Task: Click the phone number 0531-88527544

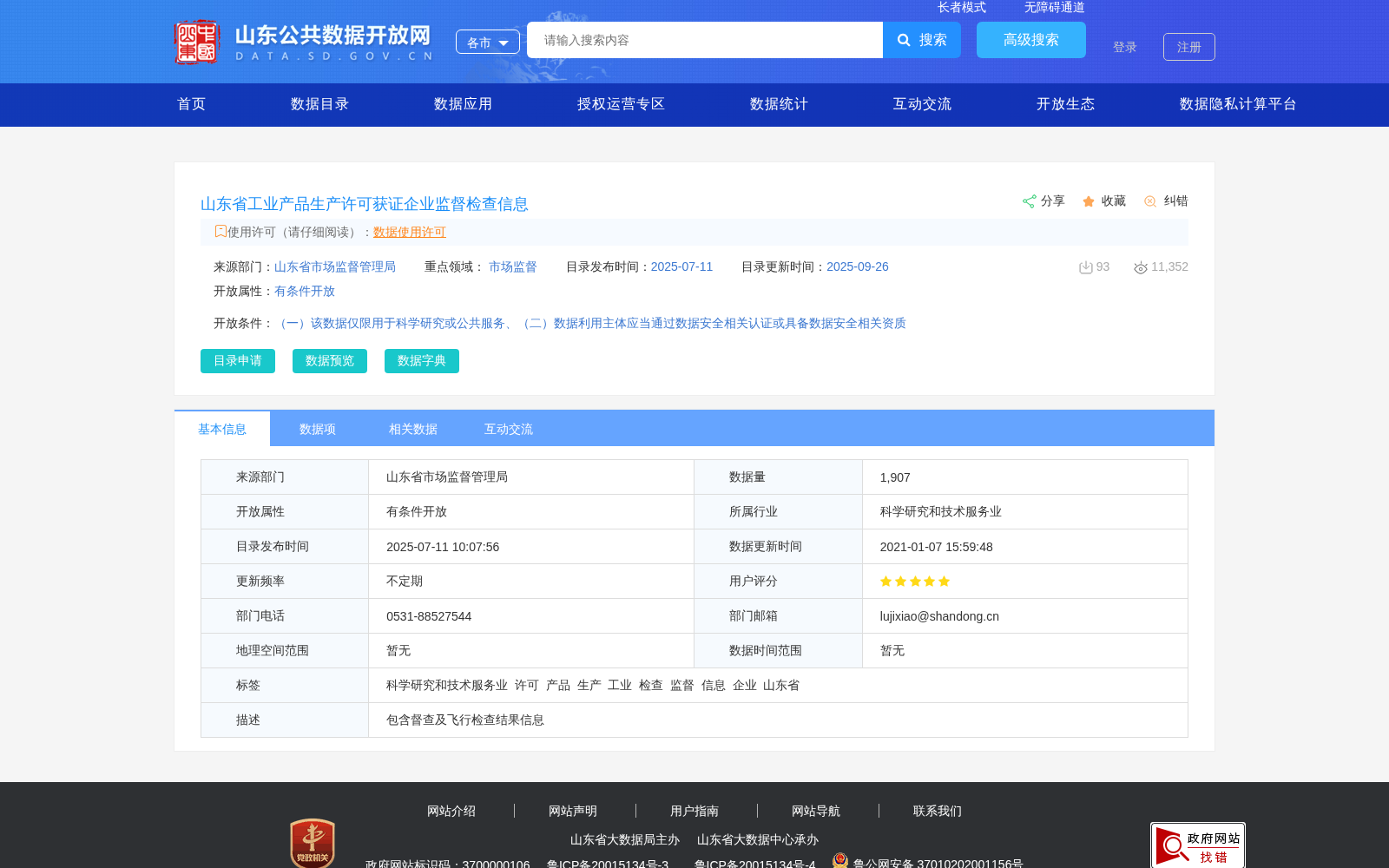Action: (429, 616)
